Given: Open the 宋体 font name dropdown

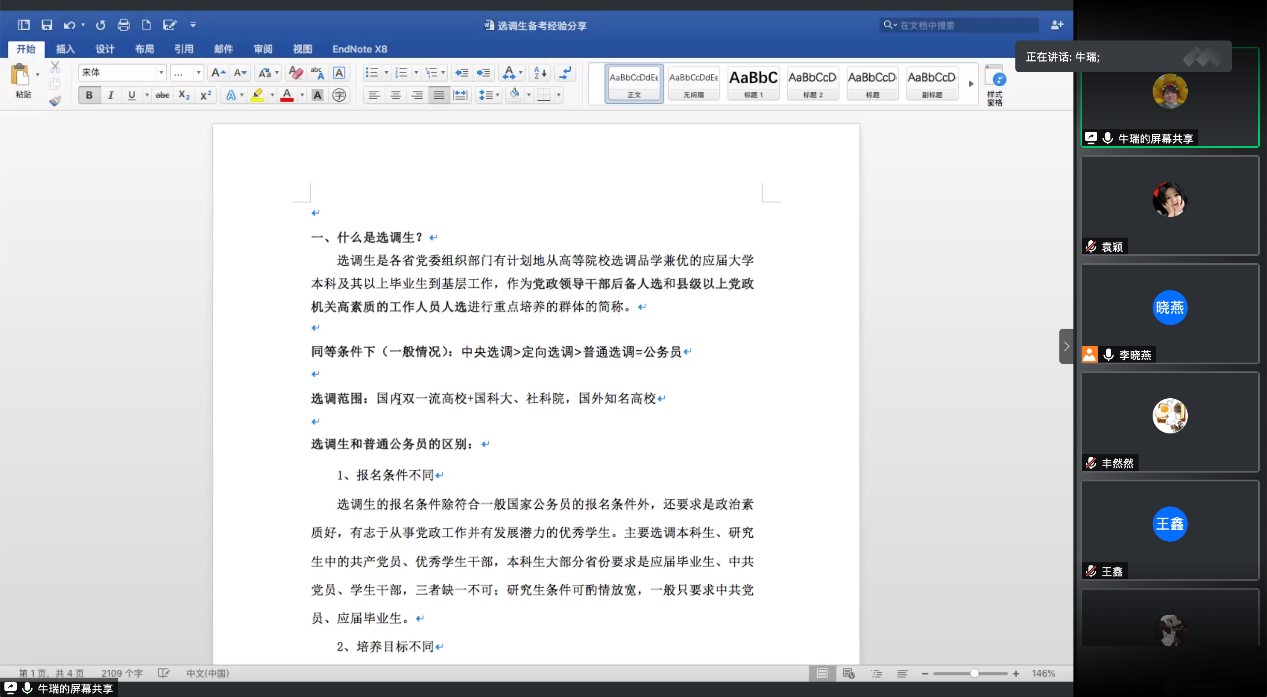Looking at the screenshot, I should click(x=122, y=73).
